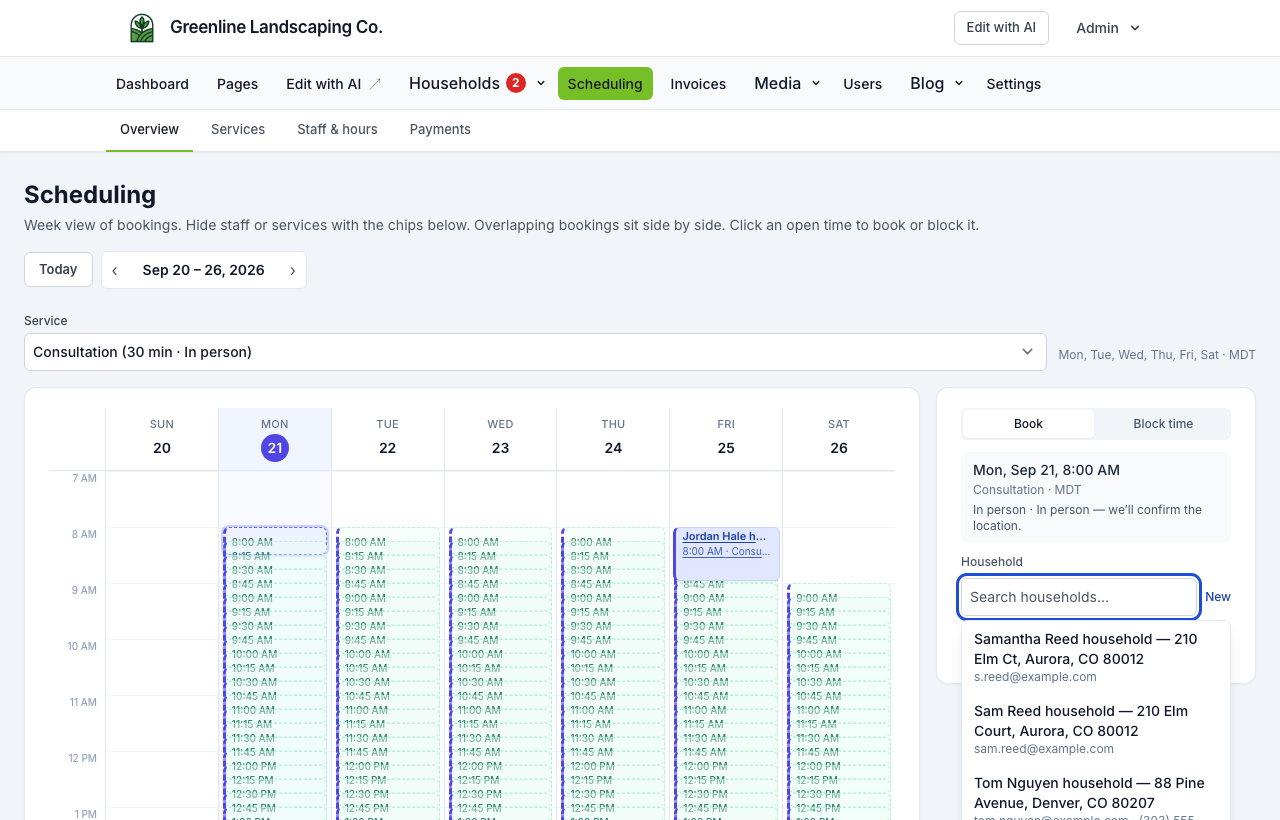The height and width of the screenshot is (820, 1280).
Task: Go to the next week arrow
Action: 292,270
